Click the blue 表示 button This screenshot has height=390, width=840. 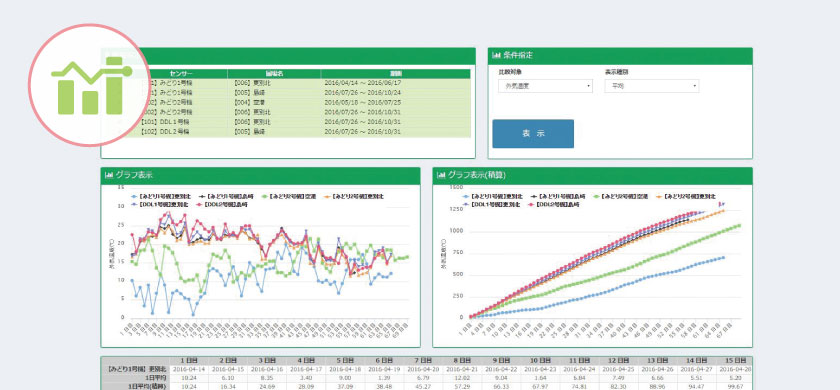point(533,133)
